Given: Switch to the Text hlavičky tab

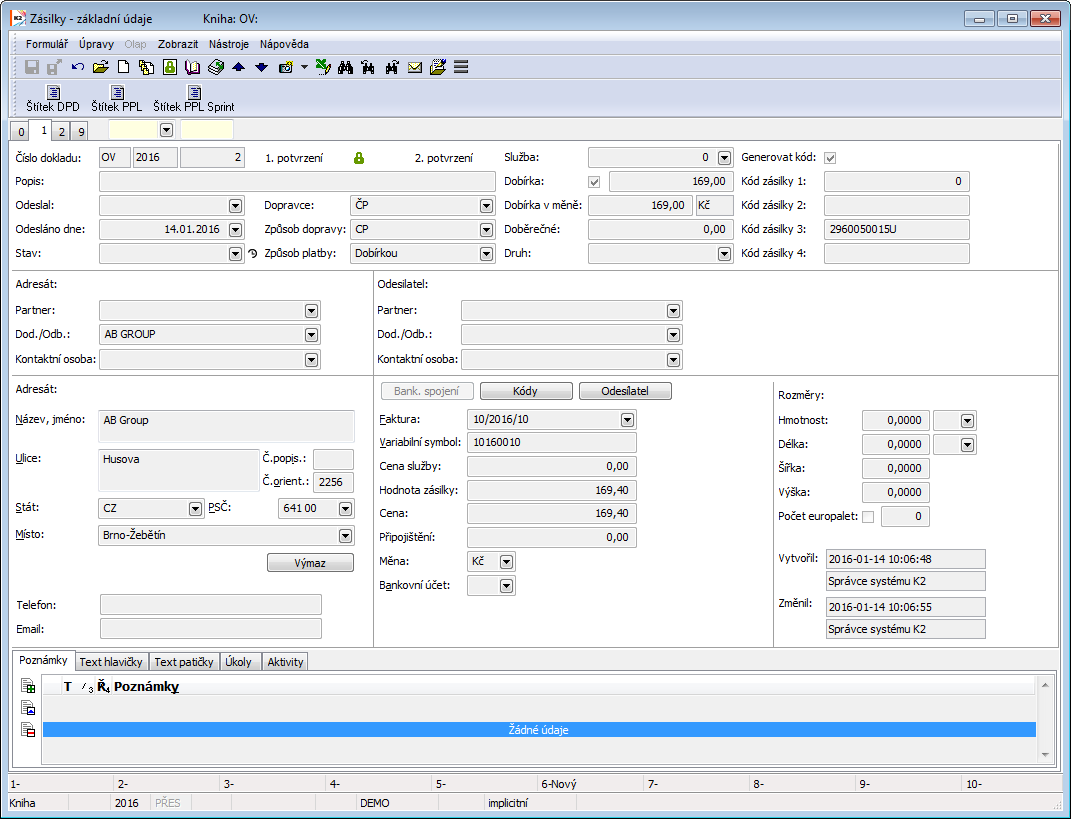Looking at the screenshot, I should (112, 662).
